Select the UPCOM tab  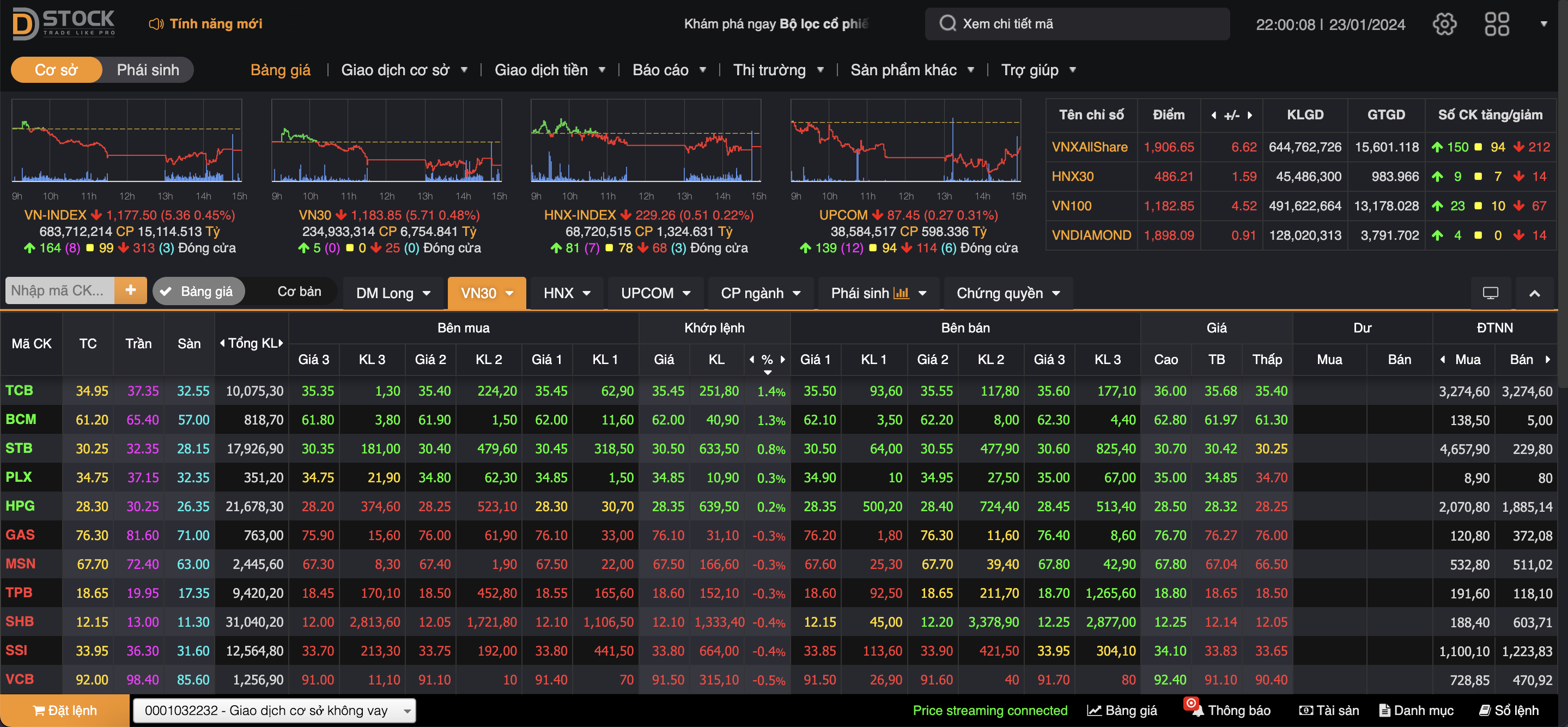click(x=655, y=293)
